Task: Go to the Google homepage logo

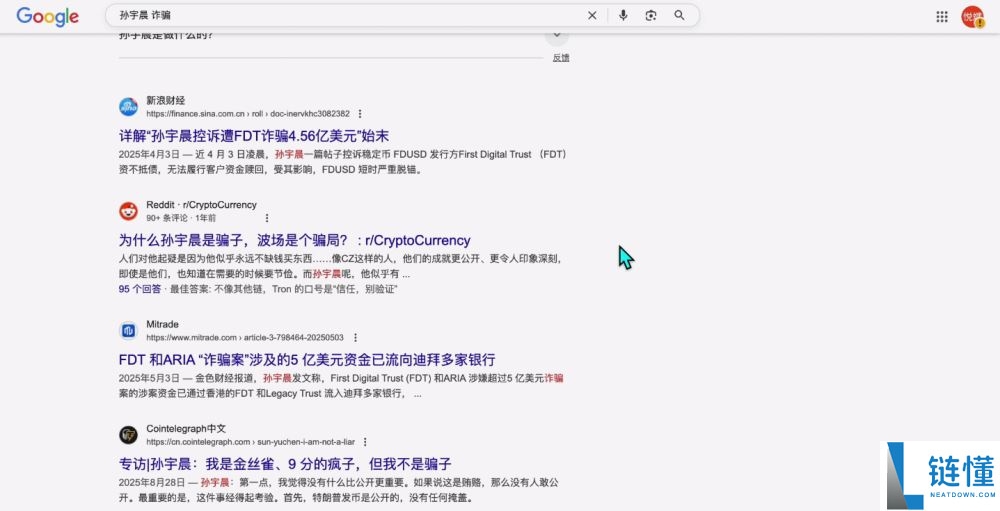Action: point(48,17)
